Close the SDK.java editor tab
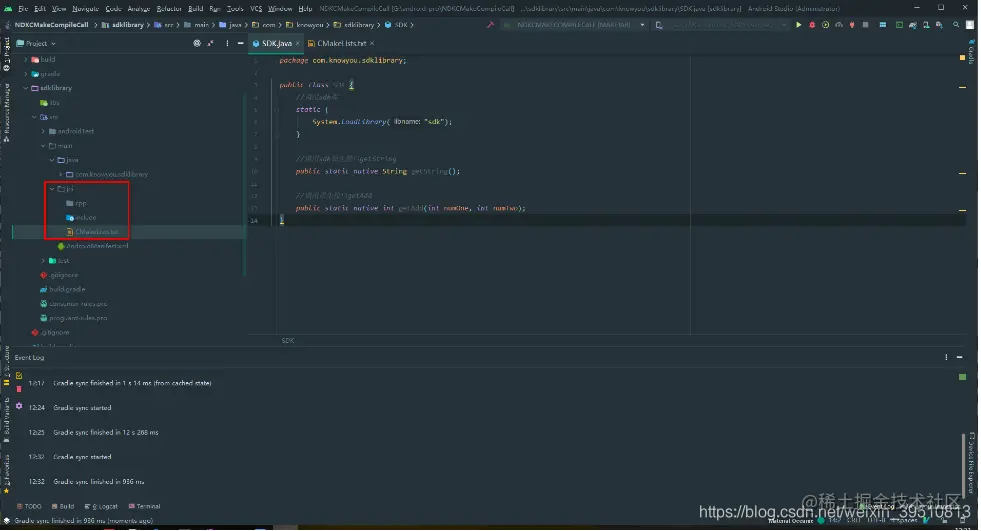The width and height of the screenshot is (981, 531). tap(297, 43)
